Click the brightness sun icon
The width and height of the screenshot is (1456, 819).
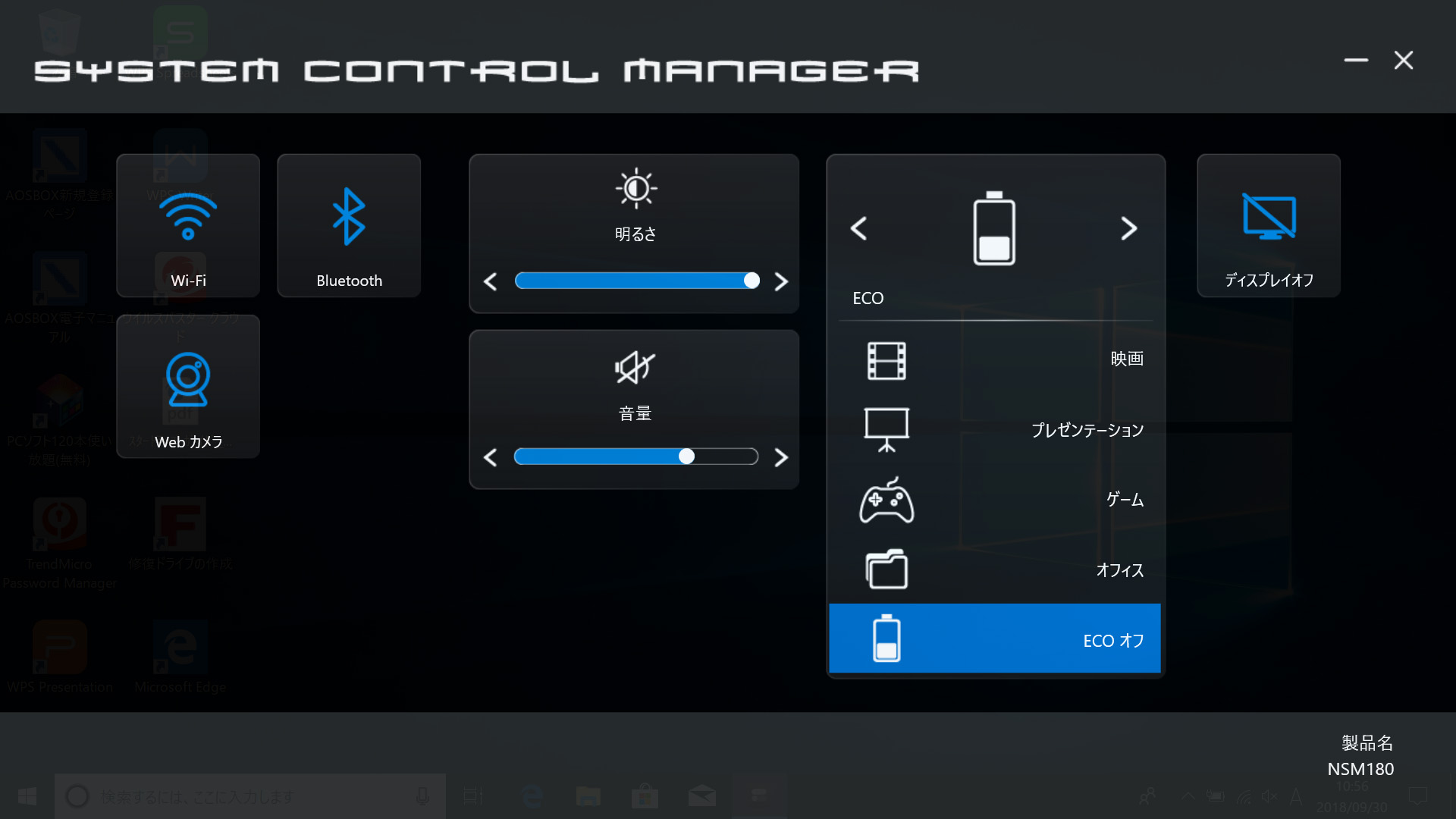[635, 188]
